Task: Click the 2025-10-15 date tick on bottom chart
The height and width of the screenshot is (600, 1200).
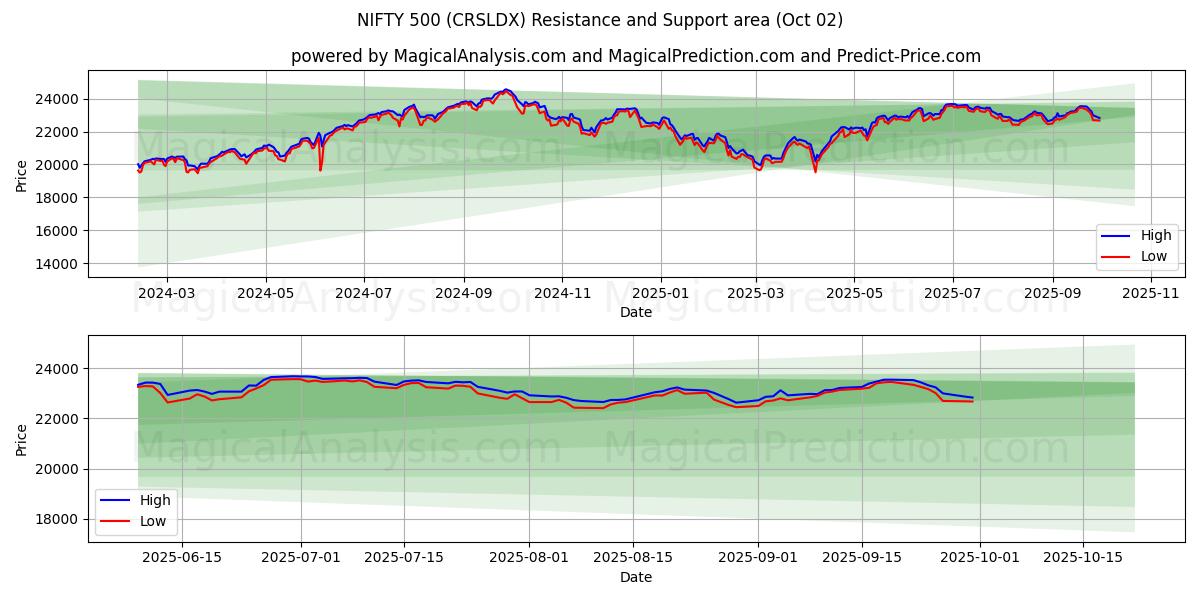Action: [x=1083, y=559]
